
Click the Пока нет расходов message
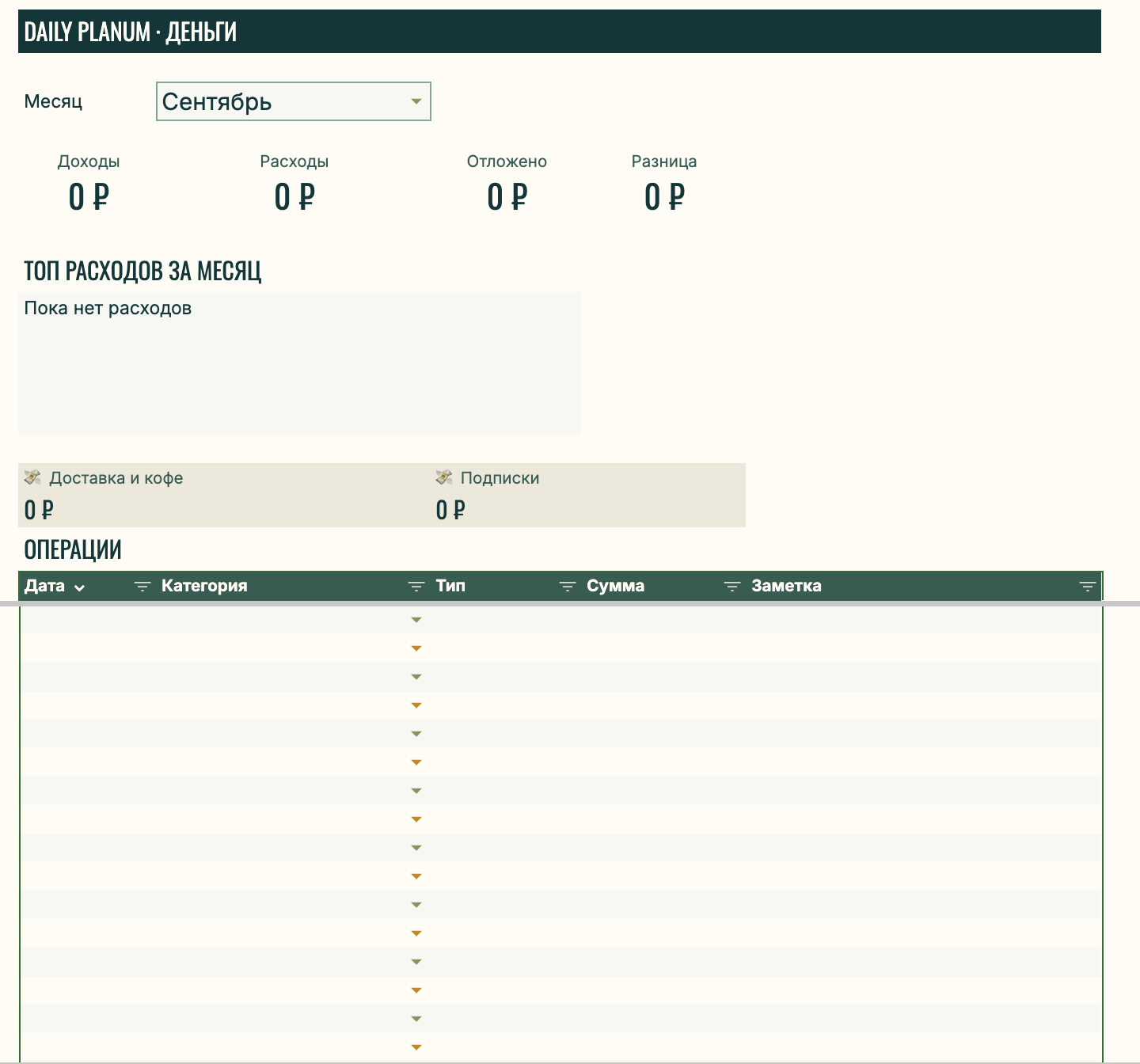(x=108, y=308)
